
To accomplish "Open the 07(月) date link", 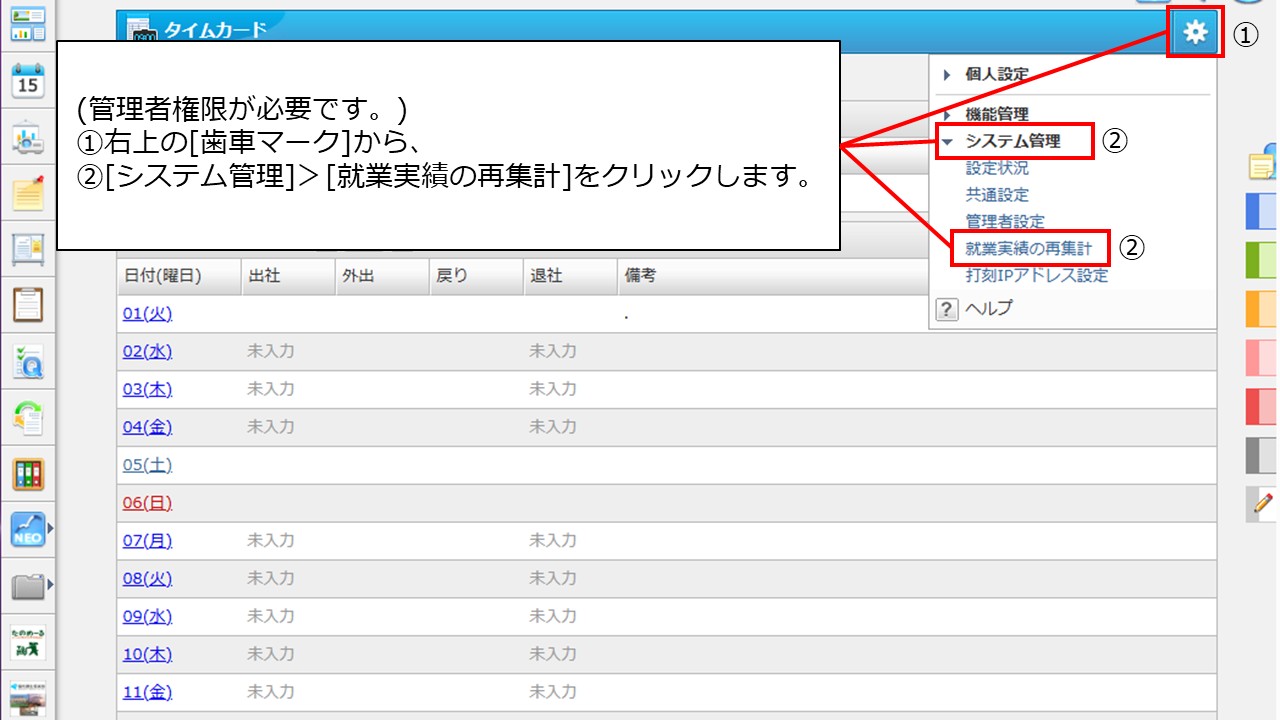I will tap(147, 541).
